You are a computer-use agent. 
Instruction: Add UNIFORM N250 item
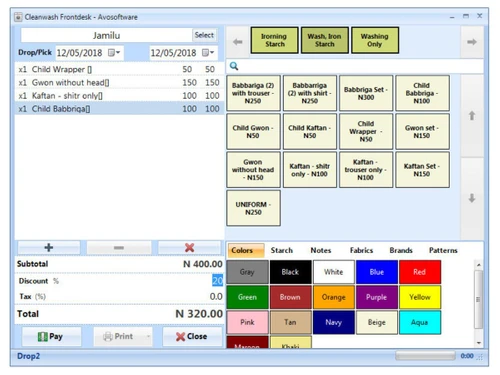tap(253, 208)
